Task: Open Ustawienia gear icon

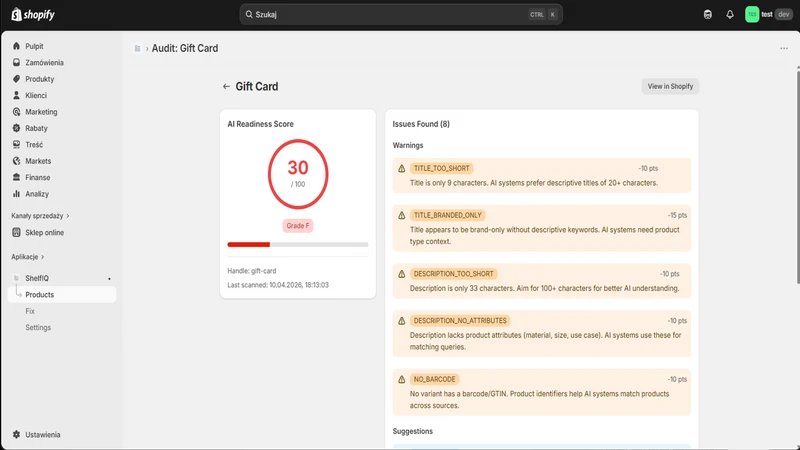Action: (x=16, y=434)
